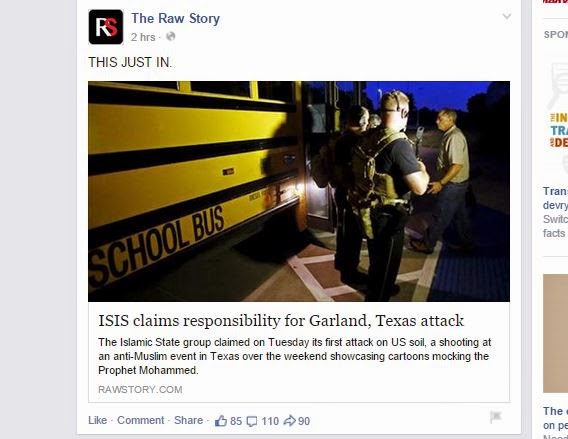Click the article description summary text

coord(295,356)
